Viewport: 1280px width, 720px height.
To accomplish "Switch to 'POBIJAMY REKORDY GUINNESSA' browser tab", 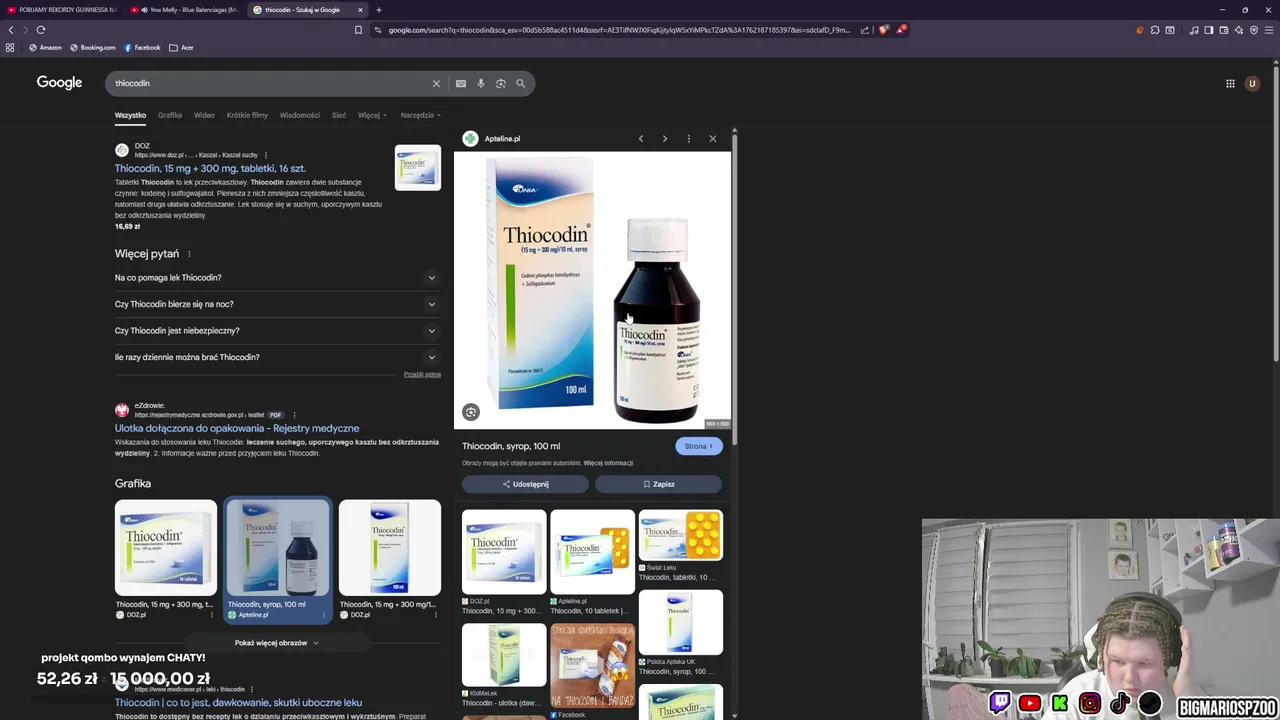I will [x=60, y=10].
